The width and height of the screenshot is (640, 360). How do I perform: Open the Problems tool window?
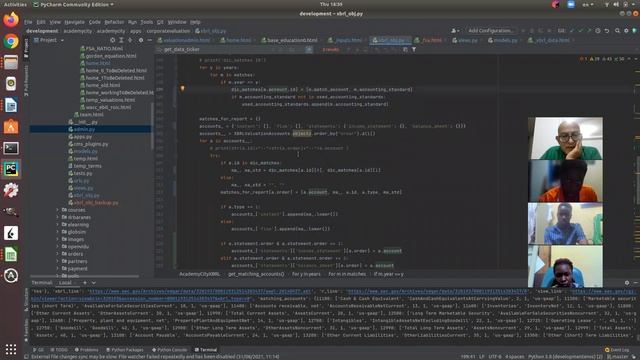click(87, 350)
